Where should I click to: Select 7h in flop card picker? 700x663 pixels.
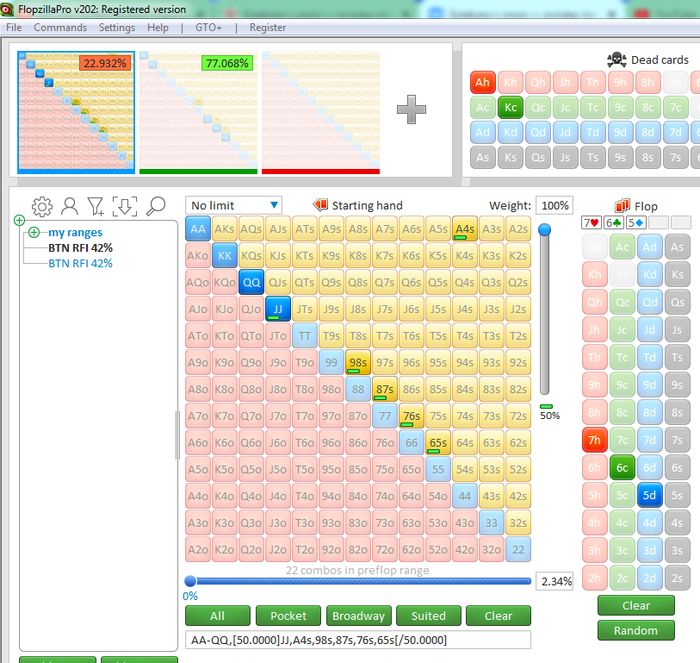click(x=595, y=440)
